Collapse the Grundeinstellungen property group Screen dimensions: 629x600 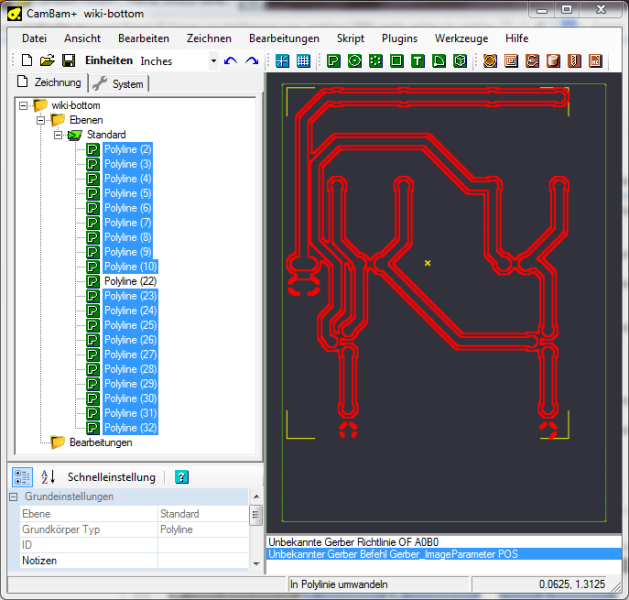coord(14,497)
